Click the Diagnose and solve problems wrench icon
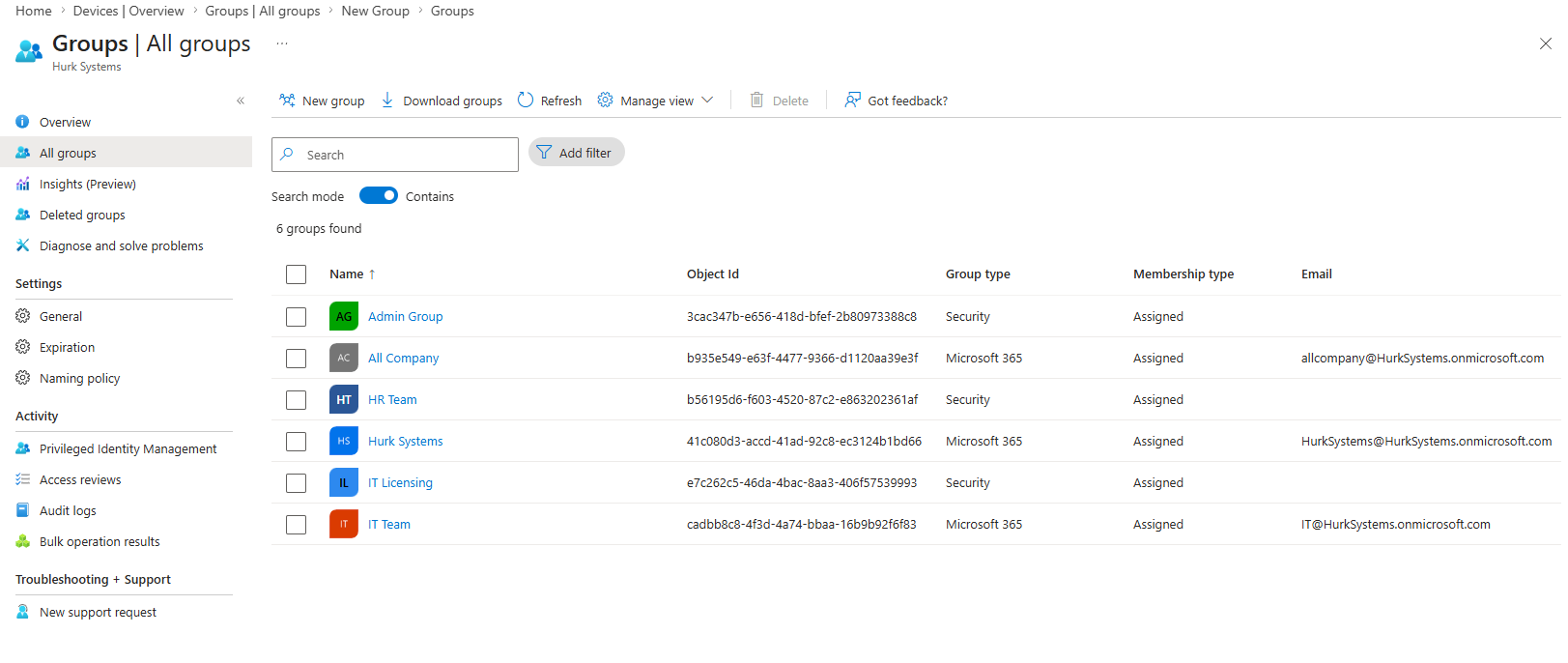Image resolution: width=1568 pixels, height=663 pixels. pos(22,245)
